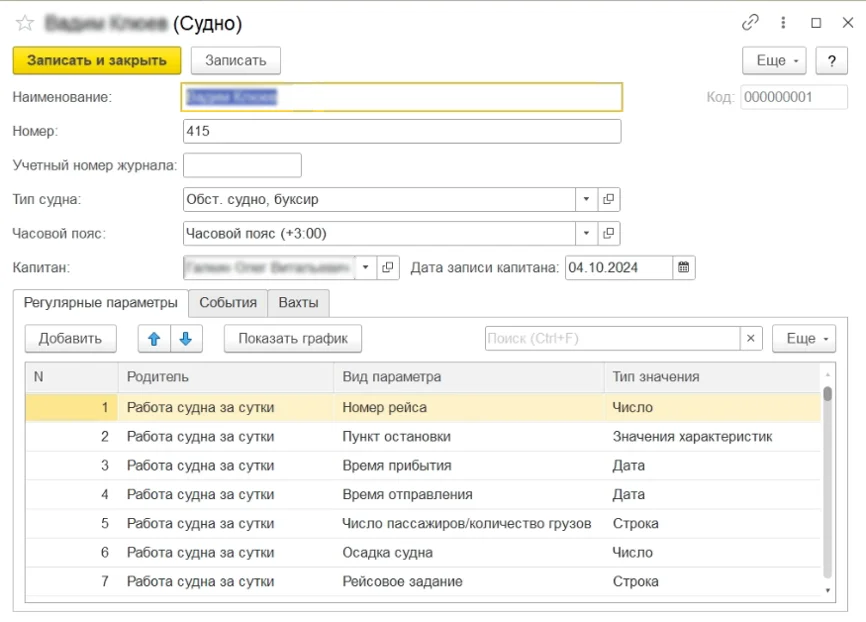This screenshot has width=866, height=622.
Task: Move row down with blue arrow
Action: 186,338
